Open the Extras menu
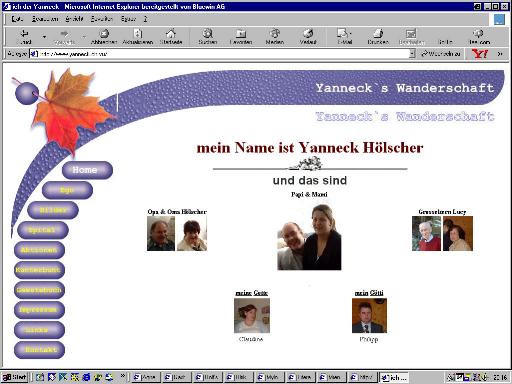Viewport: 512px width, 384px height. (x=128, y=19)
